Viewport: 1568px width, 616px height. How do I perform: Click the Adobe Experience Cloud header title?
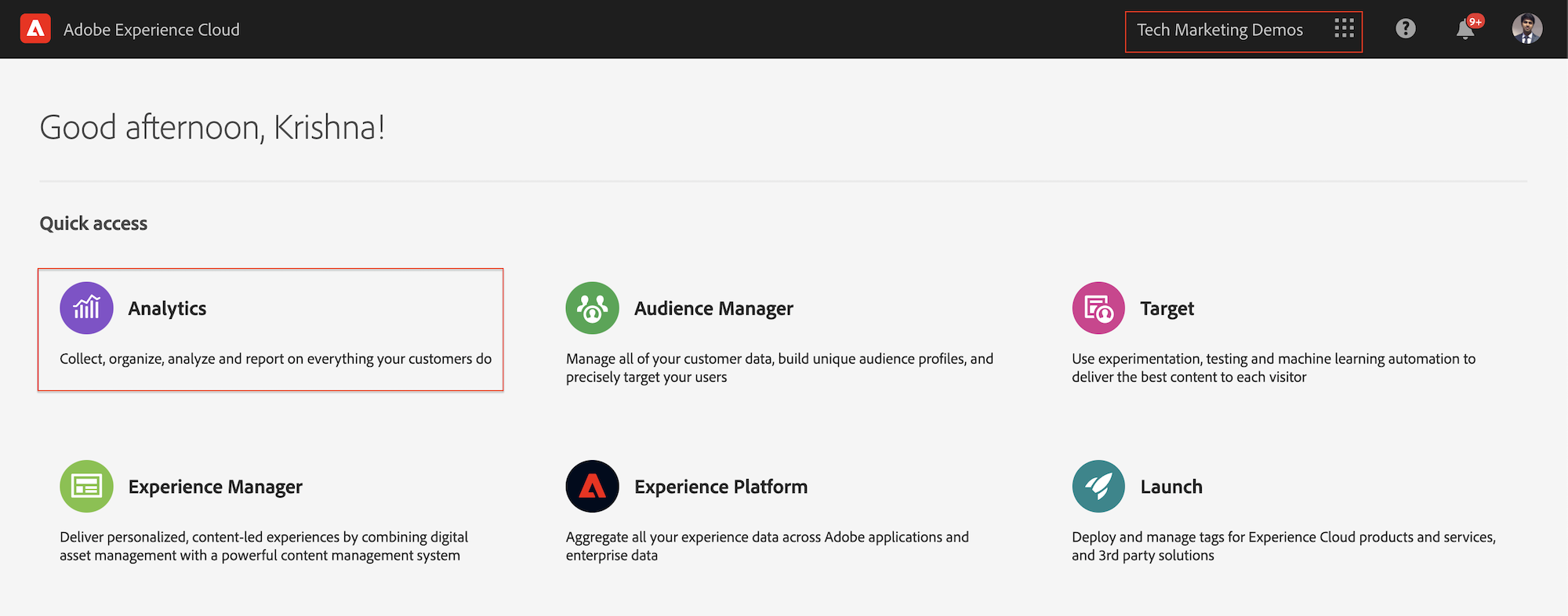tap(151, 30)
